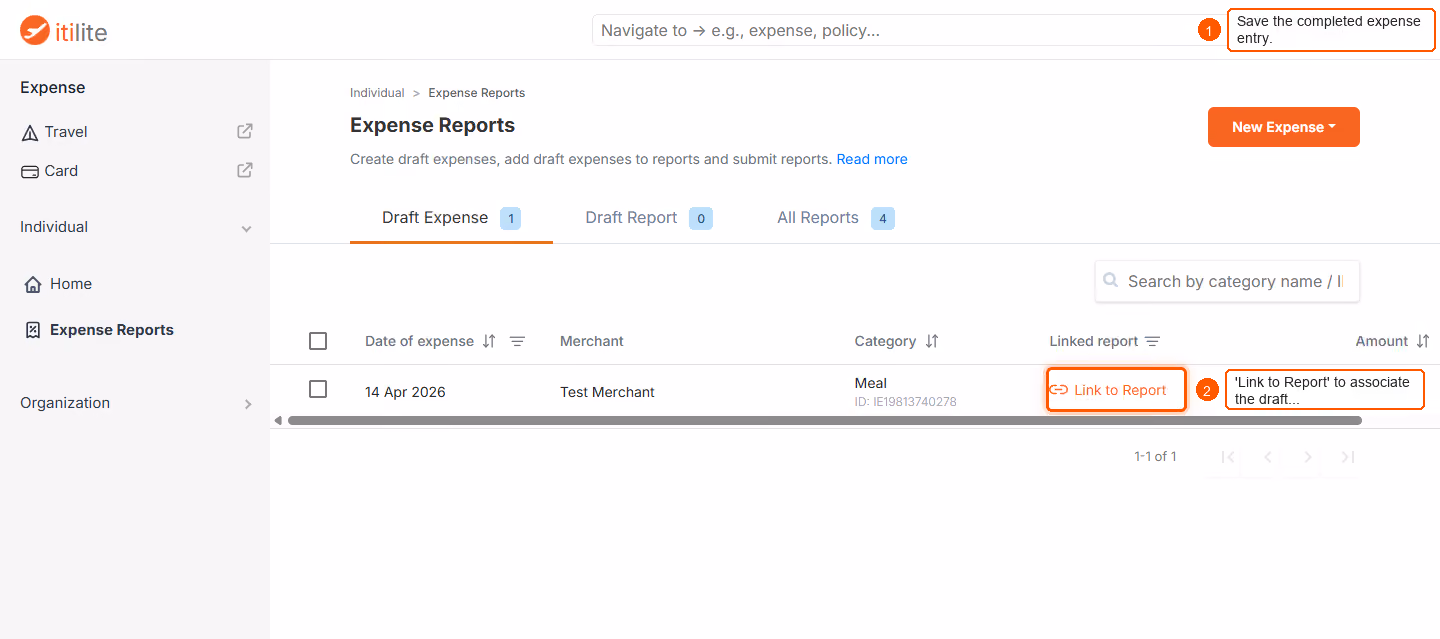Sort the Category column
The height and width of the screenshot is (639, 1440).
[932, 341]
